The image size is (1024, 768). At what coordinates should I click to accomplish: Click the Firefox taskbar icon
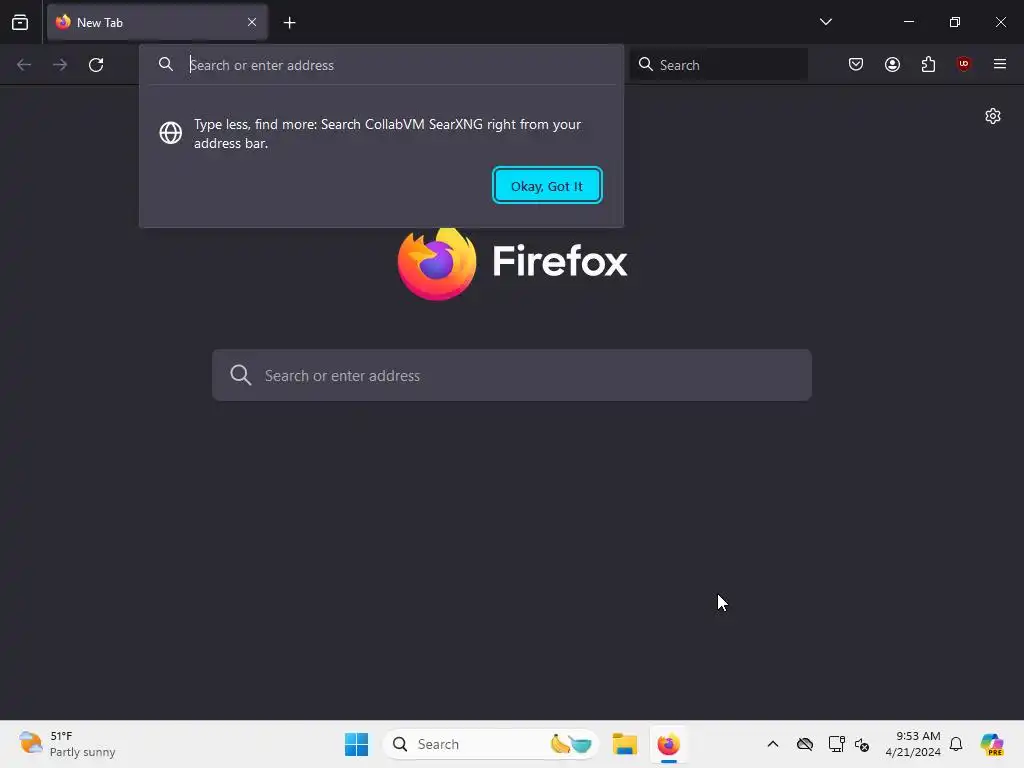coord(668,744)
